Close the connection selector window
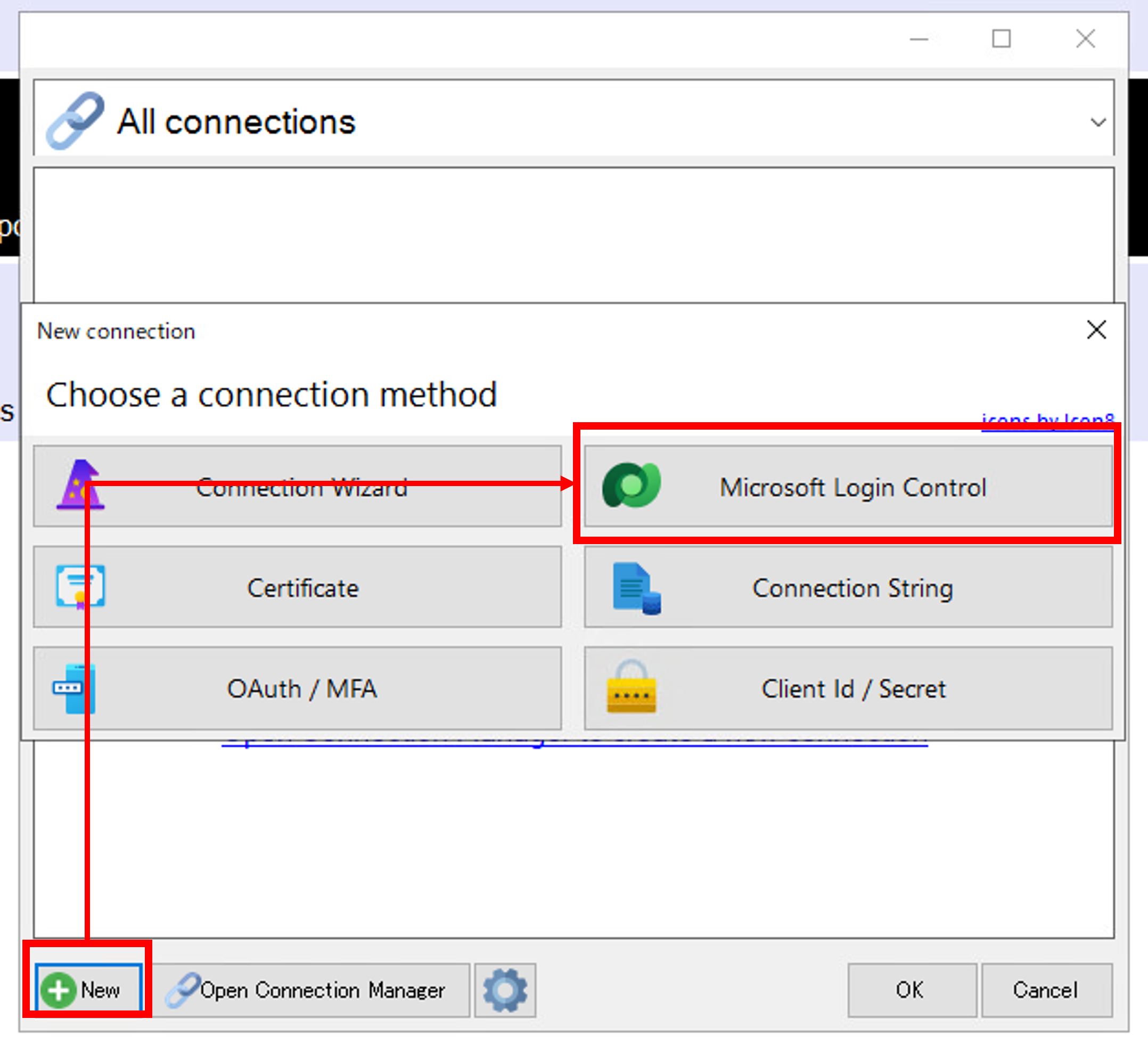The image size is (1148, 1060). click(1086, 38)
